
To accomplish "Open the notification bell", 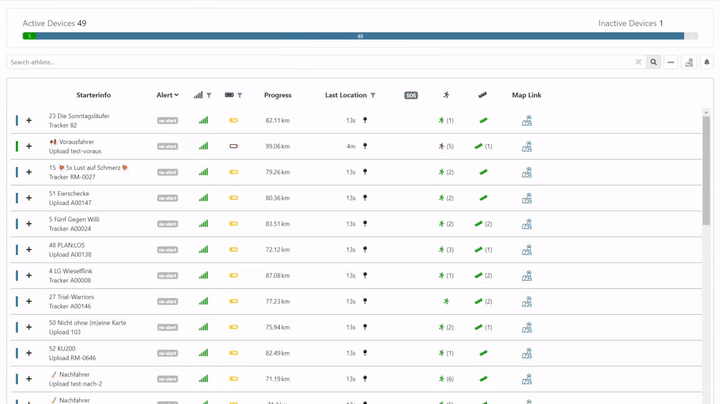I will (706, 62).
